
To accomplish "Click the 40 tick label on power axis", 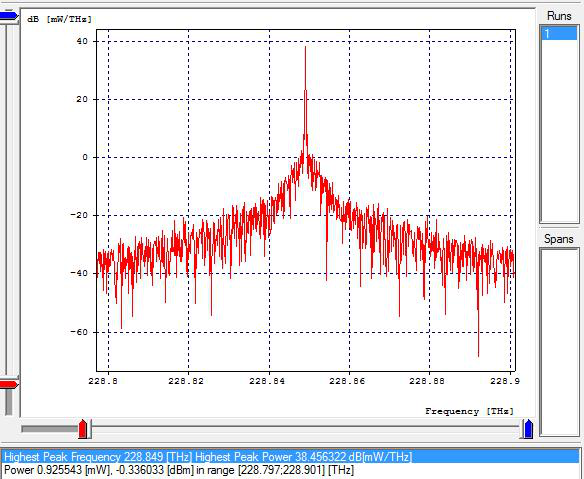I will pyautogui.click(x=82, y=41).
